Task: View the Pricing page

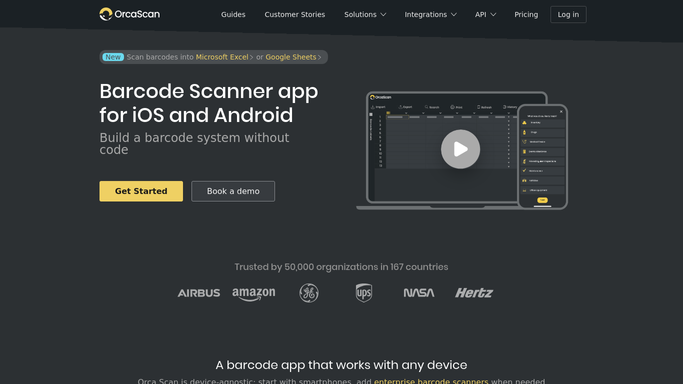Action: coord(526,14)
